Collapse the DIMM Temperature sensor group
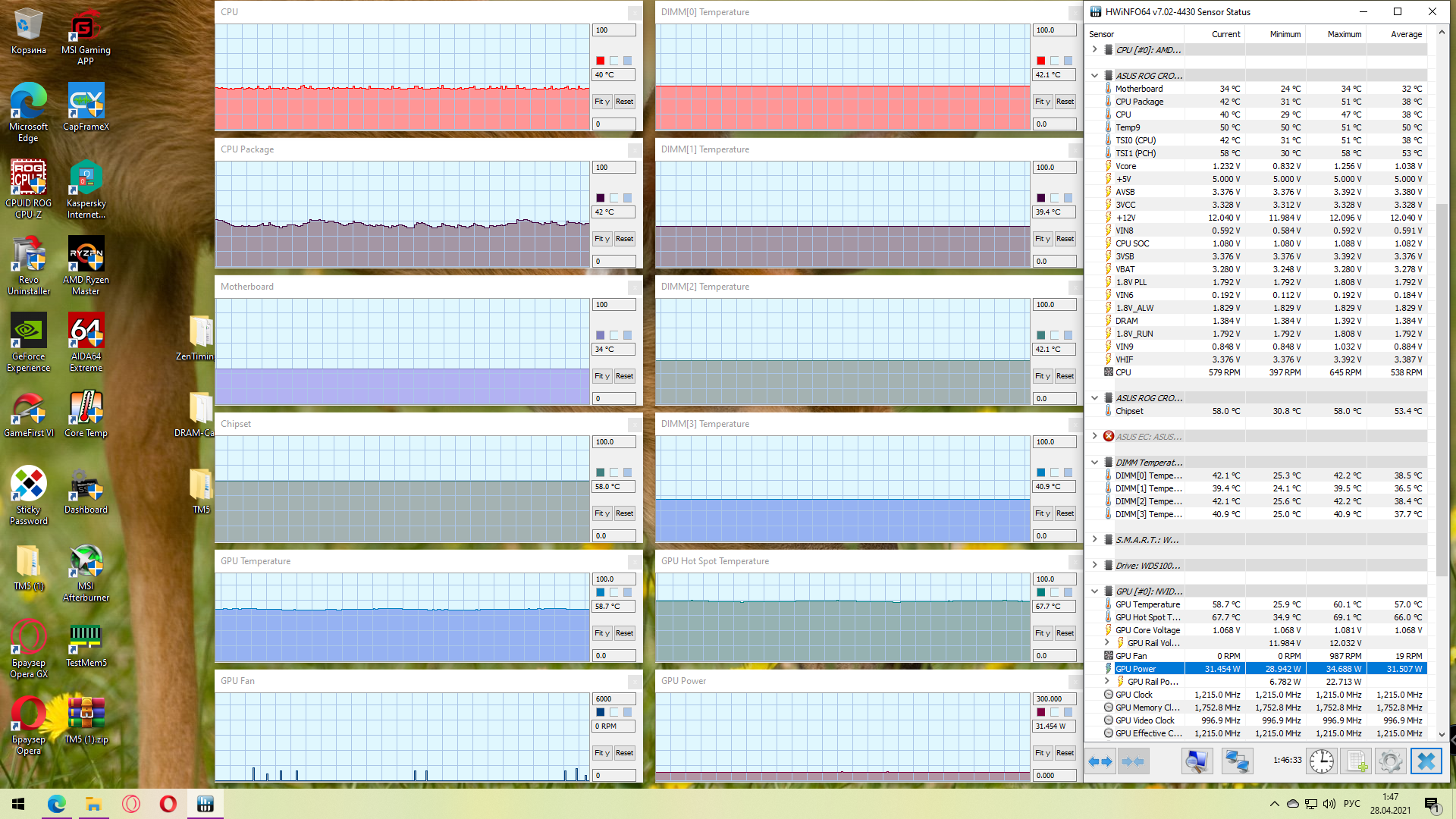 pos(1094,462)
